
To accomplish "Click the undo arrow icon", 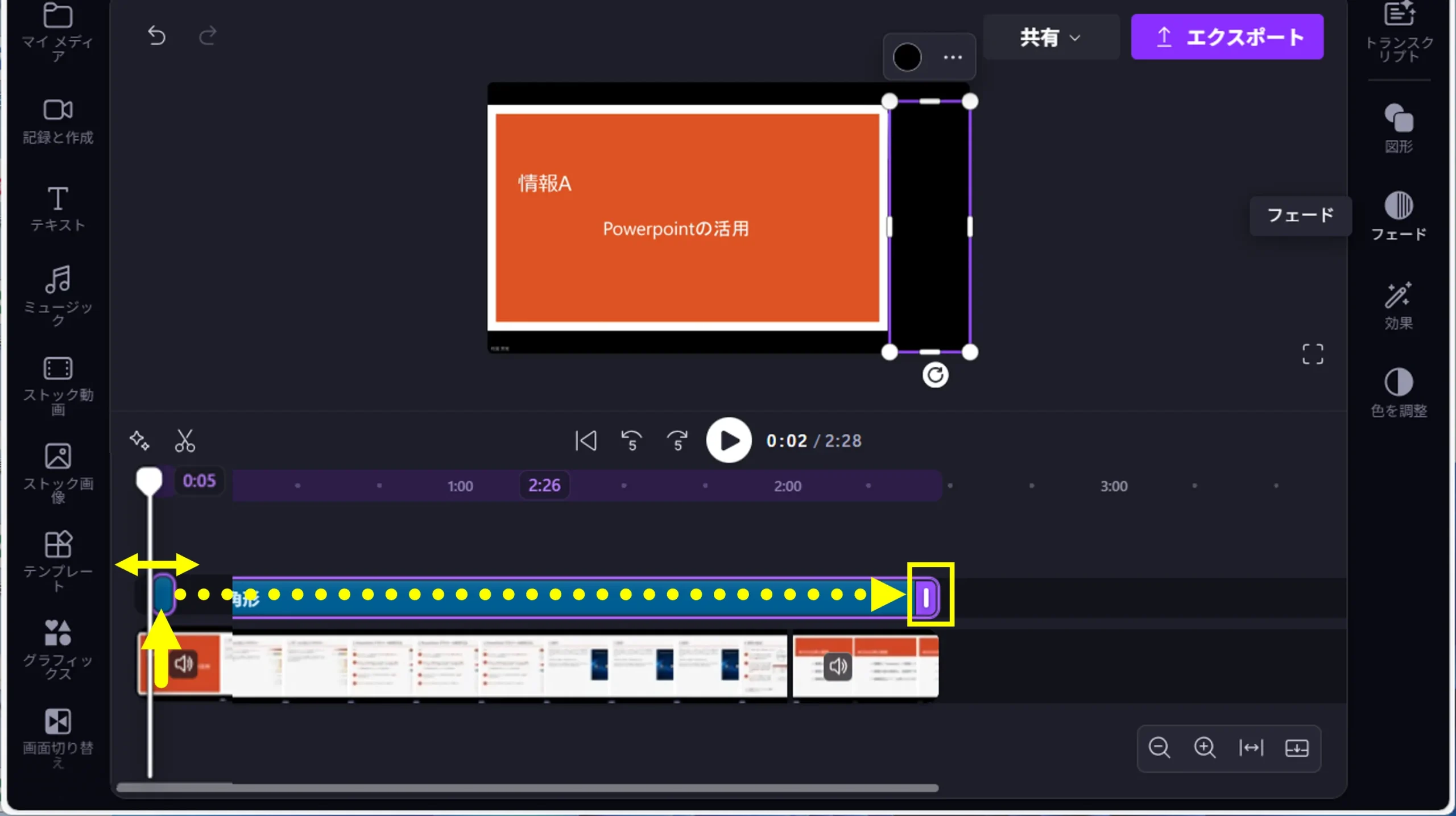I will pos(156,36).
